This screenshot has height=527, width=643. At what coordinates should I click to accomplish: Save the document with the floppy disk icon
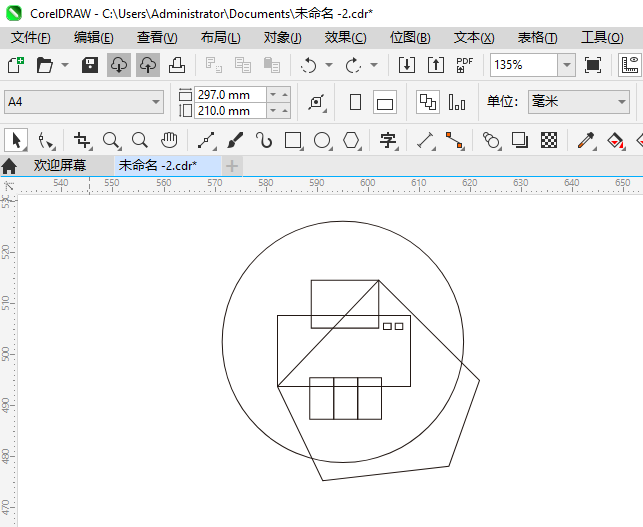90,65
